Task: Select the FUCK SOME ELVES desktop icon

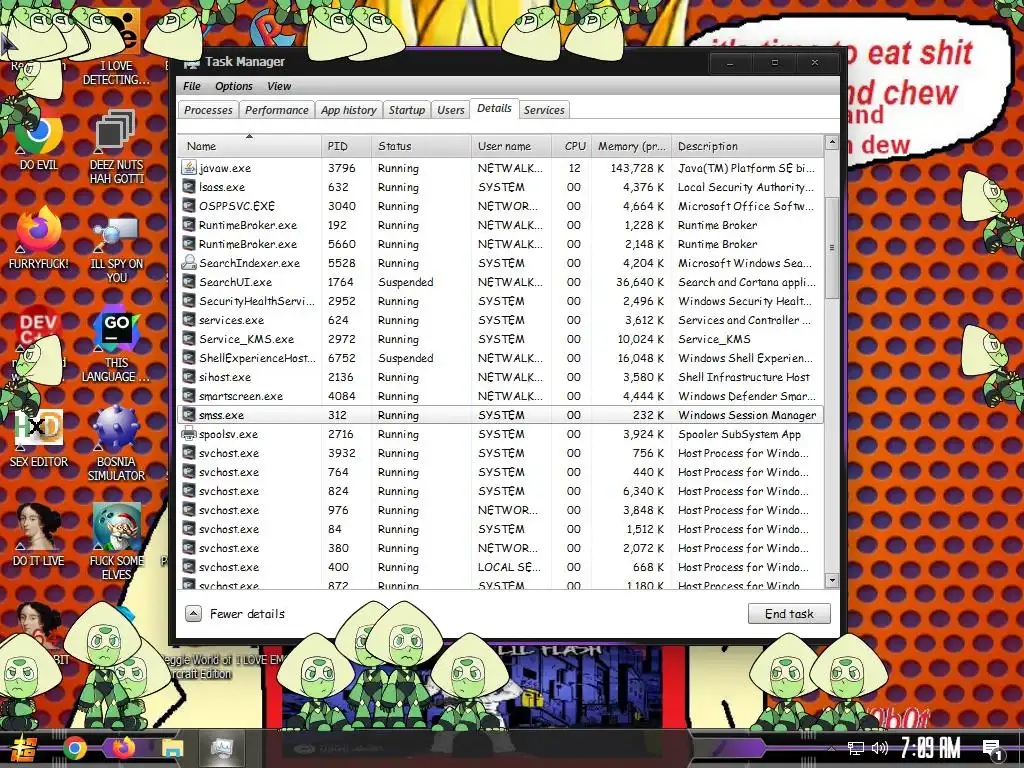Action: tap(116, 542)
